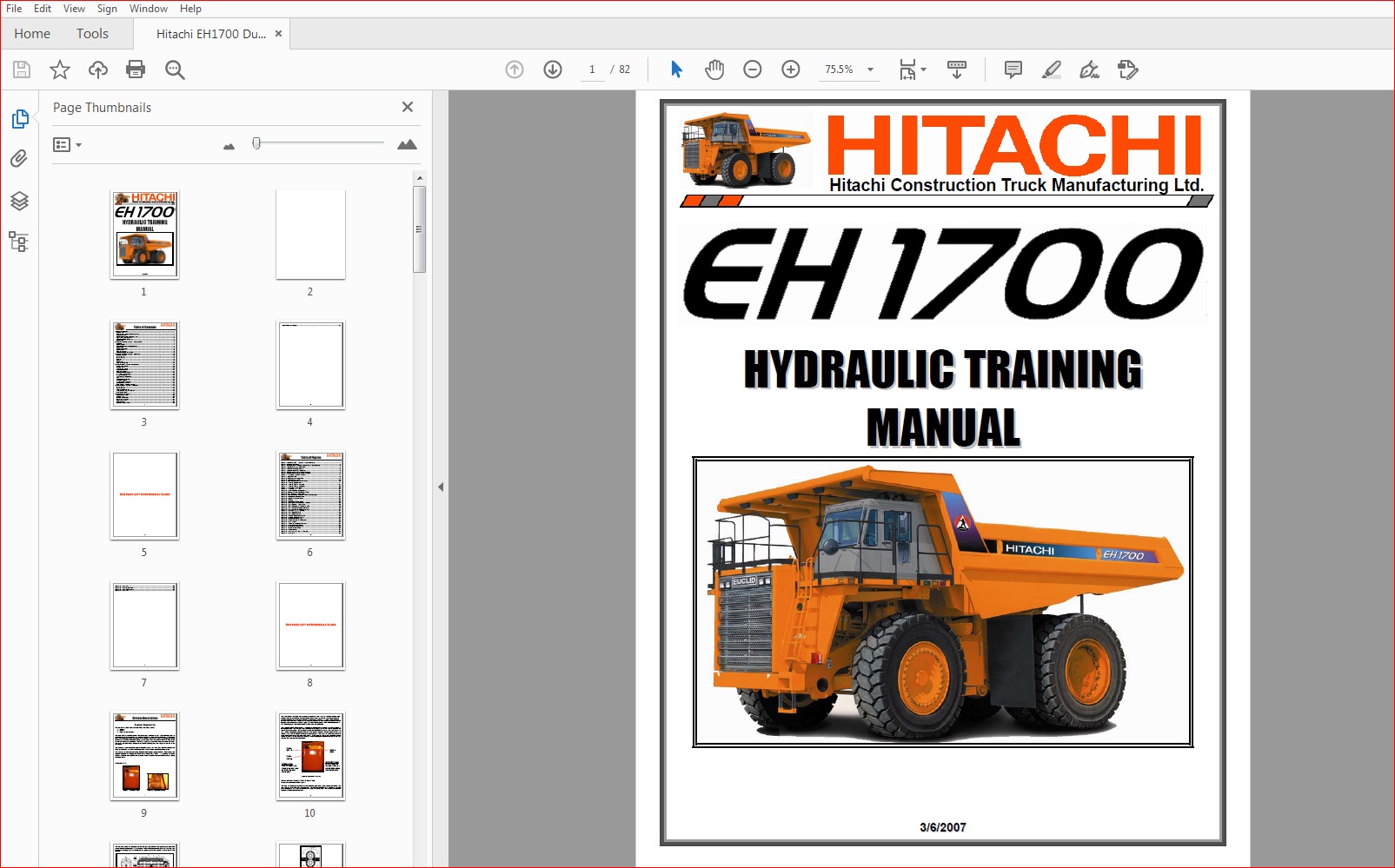1395x868 pixels.
Task: Switch to the Home tab
Action: click(32, 34)
